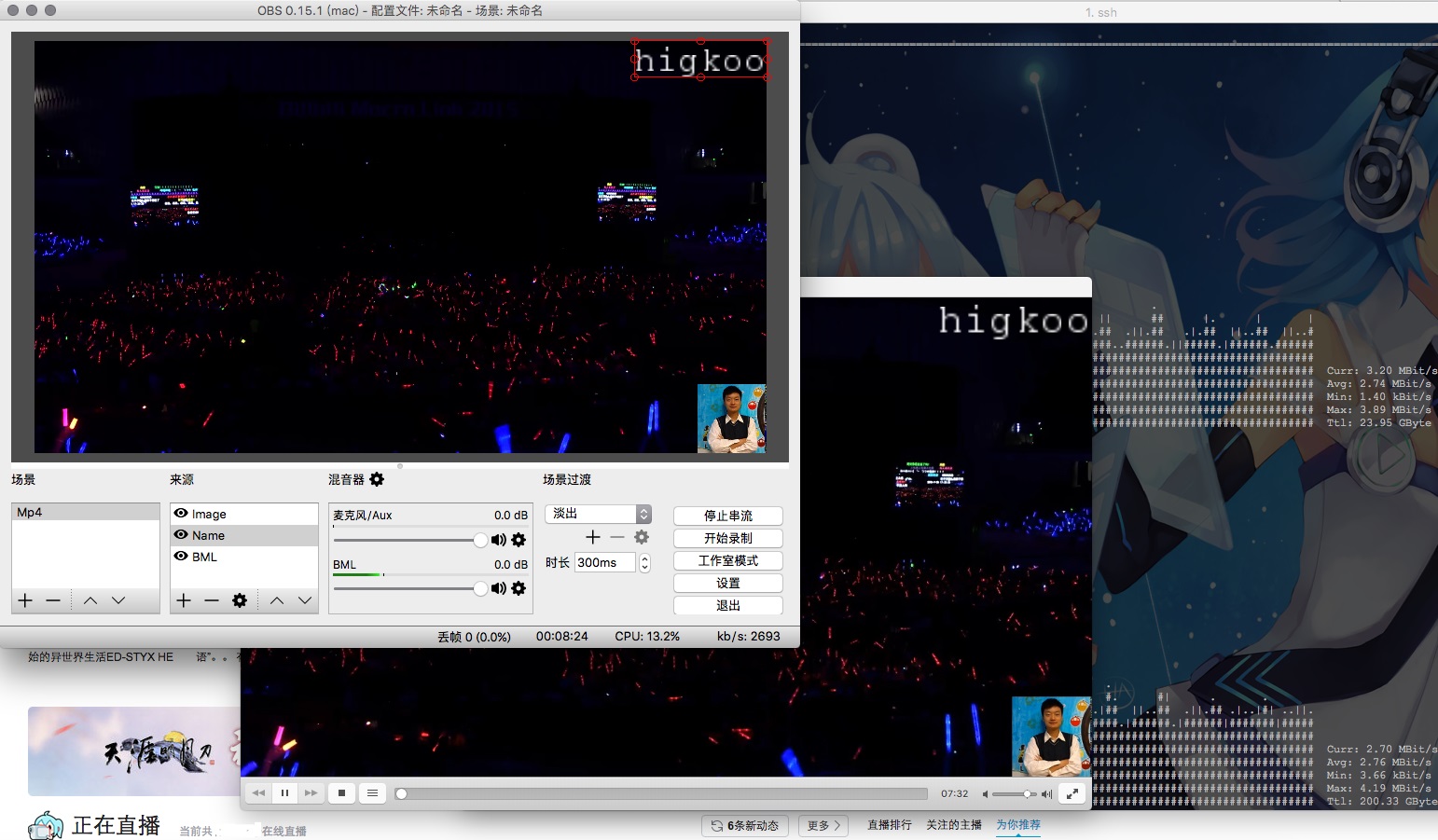1438x840 pixels.
Task: Open the 淡出 transition dropdown
Action: click(x=598, y=514)
